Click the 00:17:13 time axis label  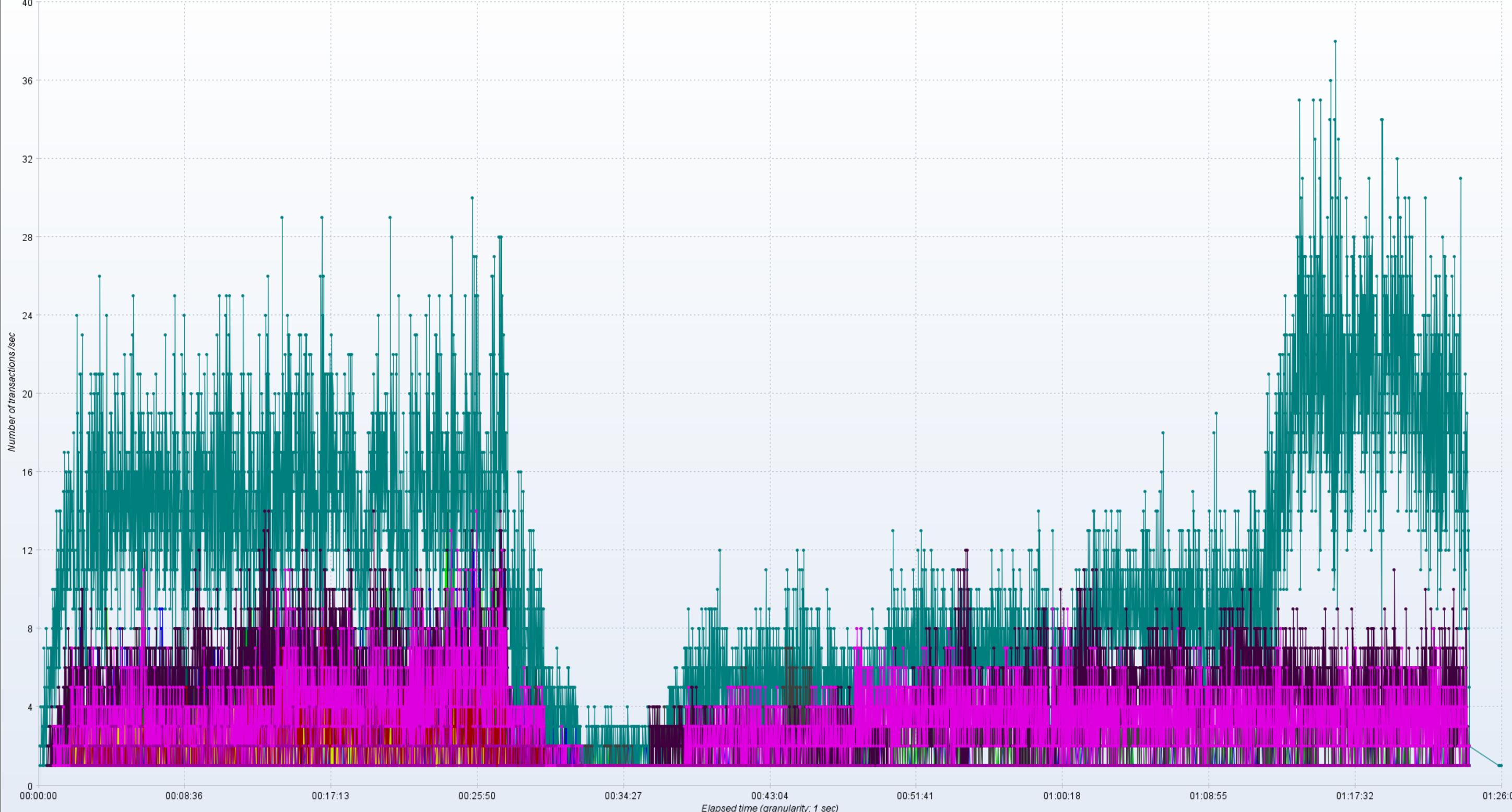point(330,796)
